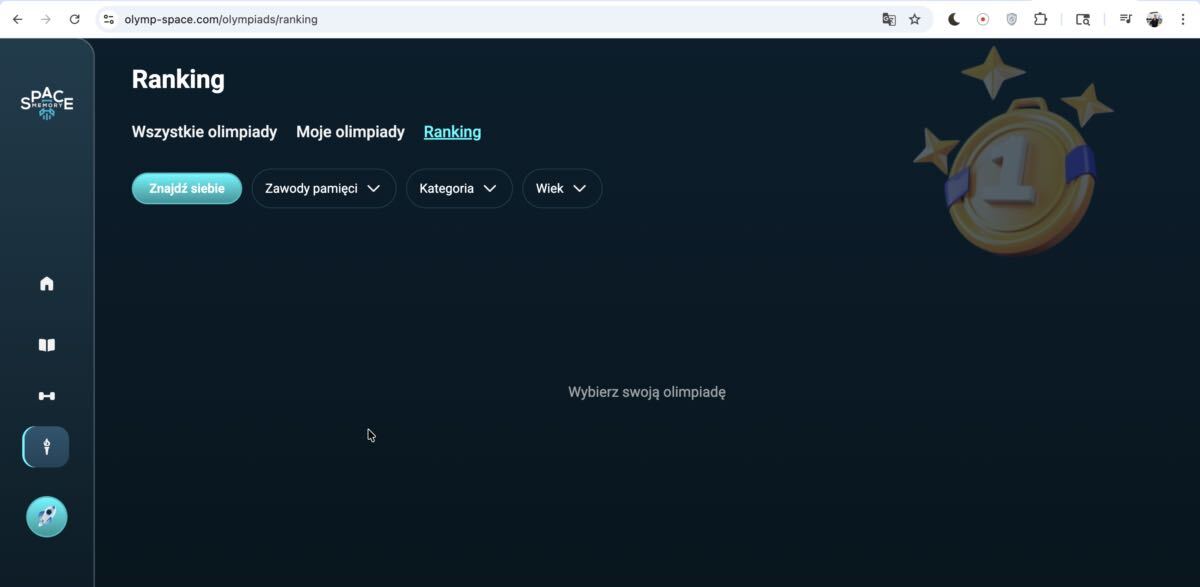This screenshot has width=1200, height=587.
Task: Select the dumbbell training icon in sidebar
Action: coord(46,396)
